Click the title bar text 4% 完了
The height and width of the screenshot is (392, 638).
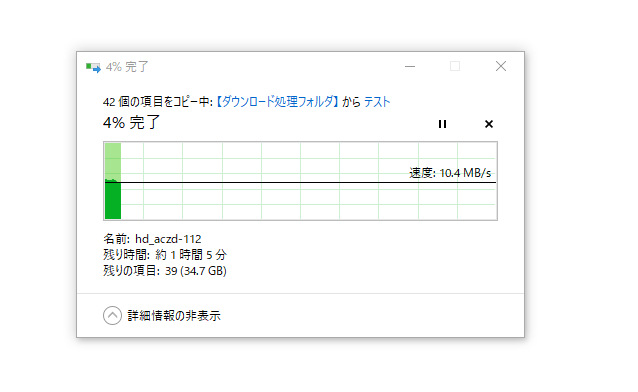(x=127, y=67)
